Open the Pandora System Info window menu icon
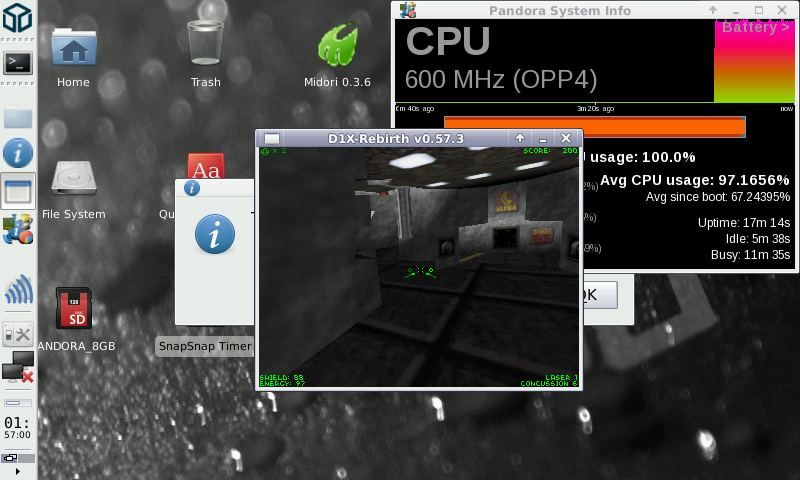The width and height of the screenshot is (800, 480). coord(408,10)
